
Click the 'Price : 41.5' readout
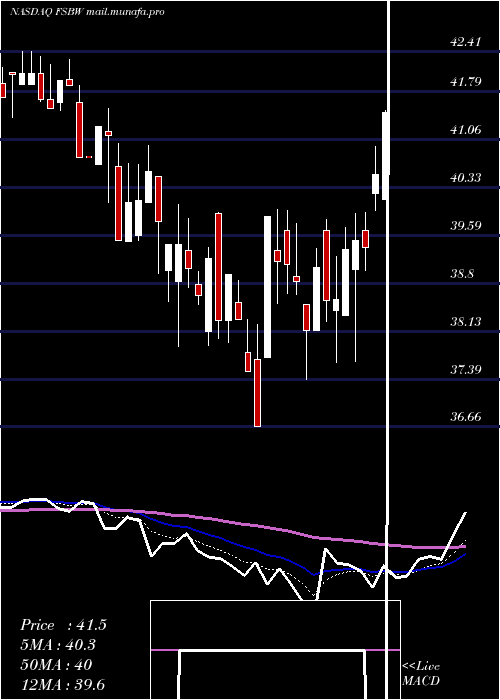tap(63, 625)
